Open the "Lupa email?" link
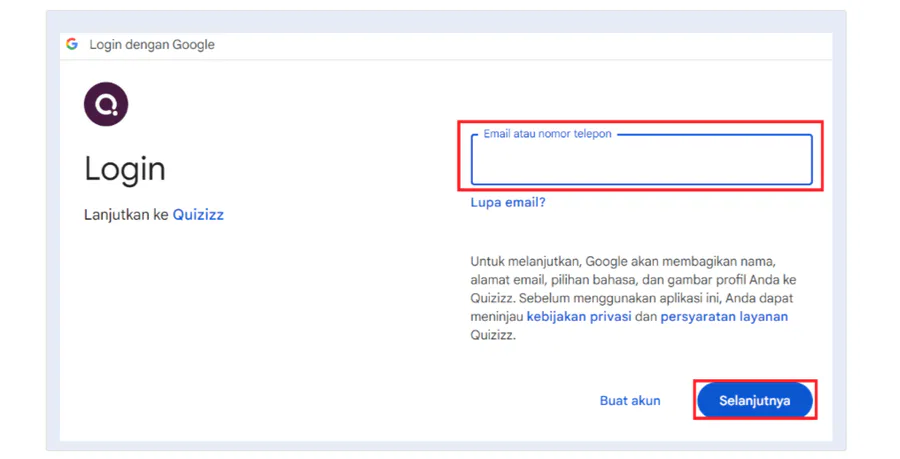Image resolution: width=900 pixels, height=459 pixels. point(508,202)
